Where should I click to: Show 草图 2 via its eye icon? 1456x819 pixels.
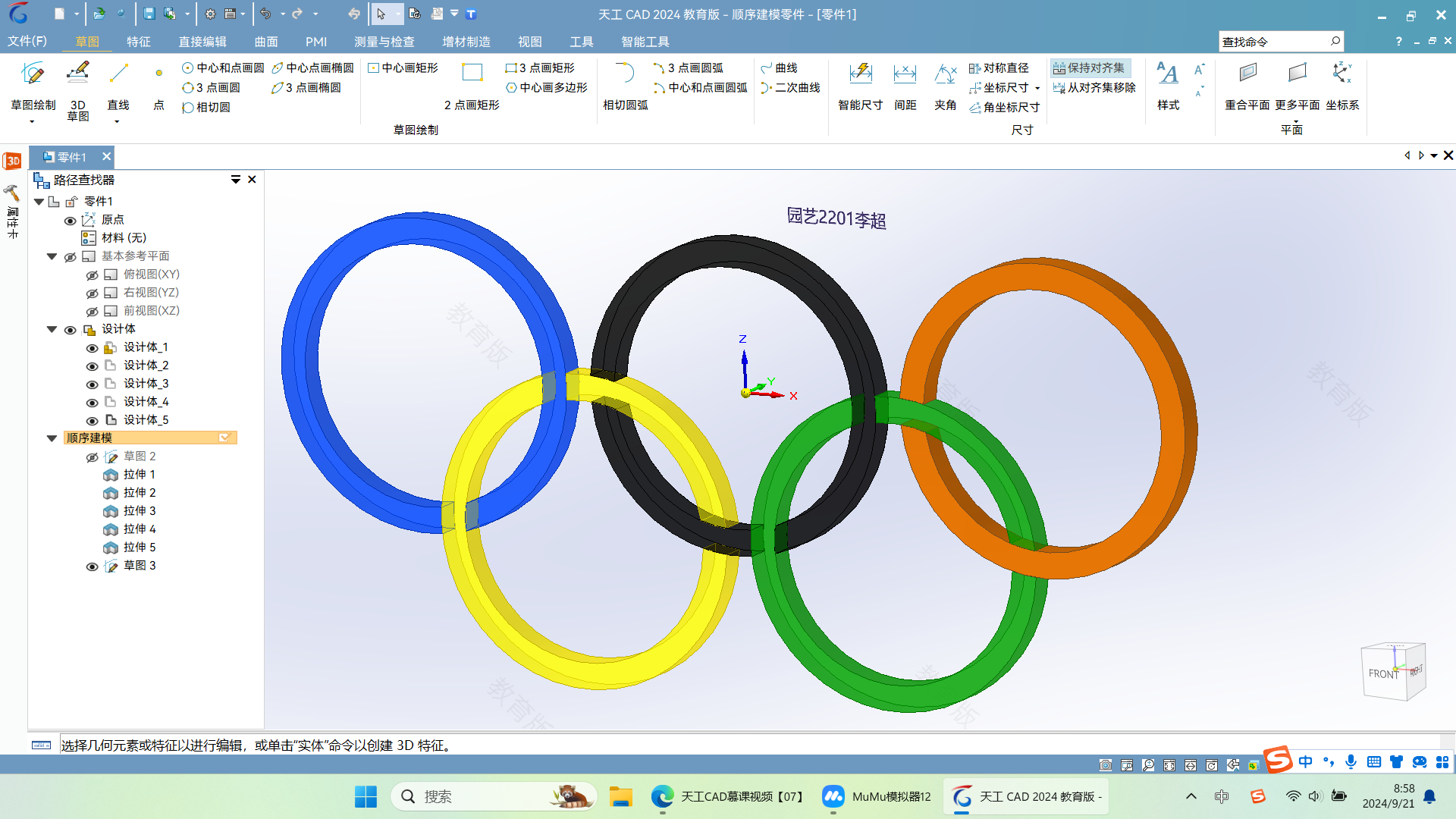(x=92, y=457)
